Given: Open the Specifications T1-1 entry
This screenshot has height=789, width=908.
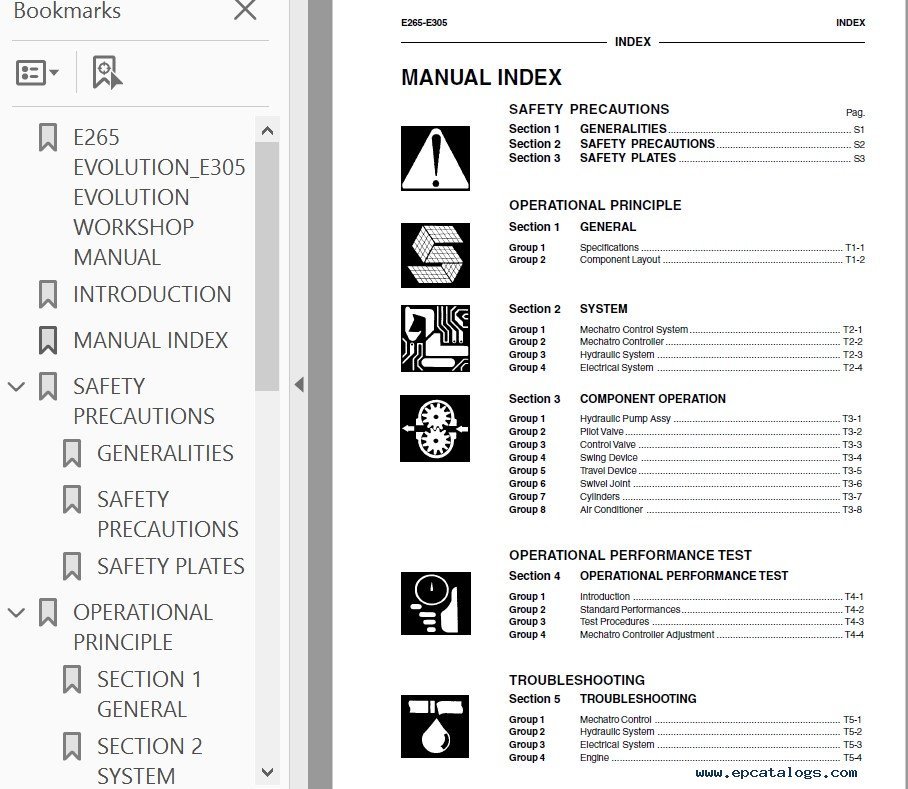Looking at the screenshot, I should point(687,247).
